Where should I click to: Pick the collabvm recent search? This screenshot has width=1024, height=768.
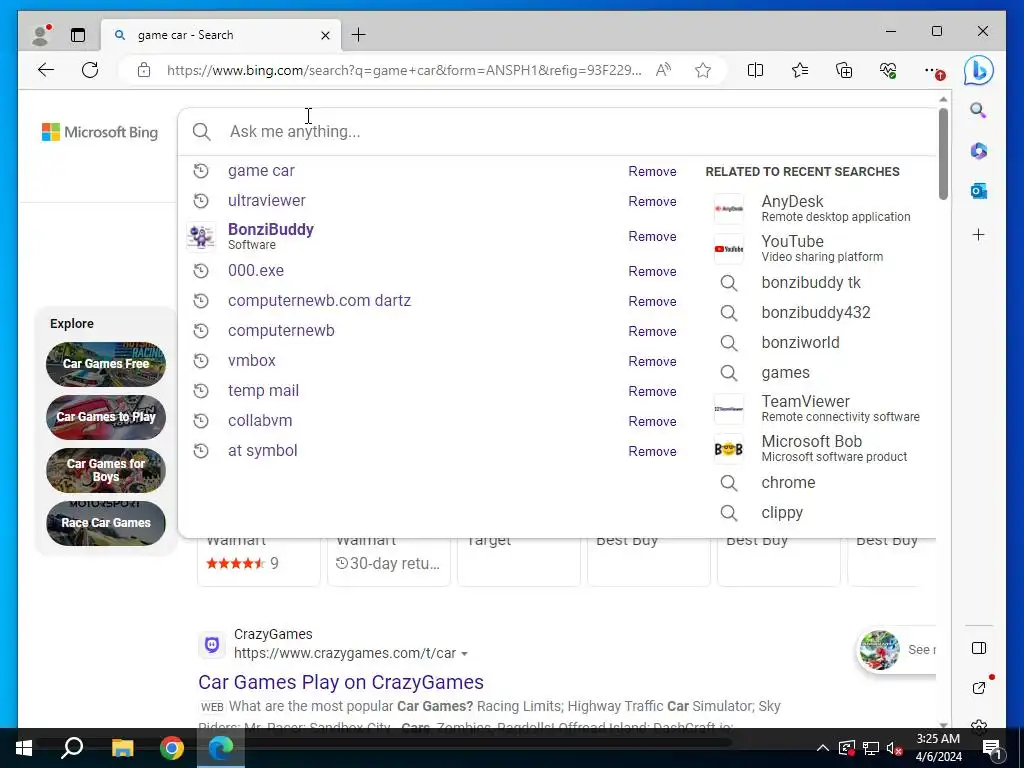coord(260,421)
